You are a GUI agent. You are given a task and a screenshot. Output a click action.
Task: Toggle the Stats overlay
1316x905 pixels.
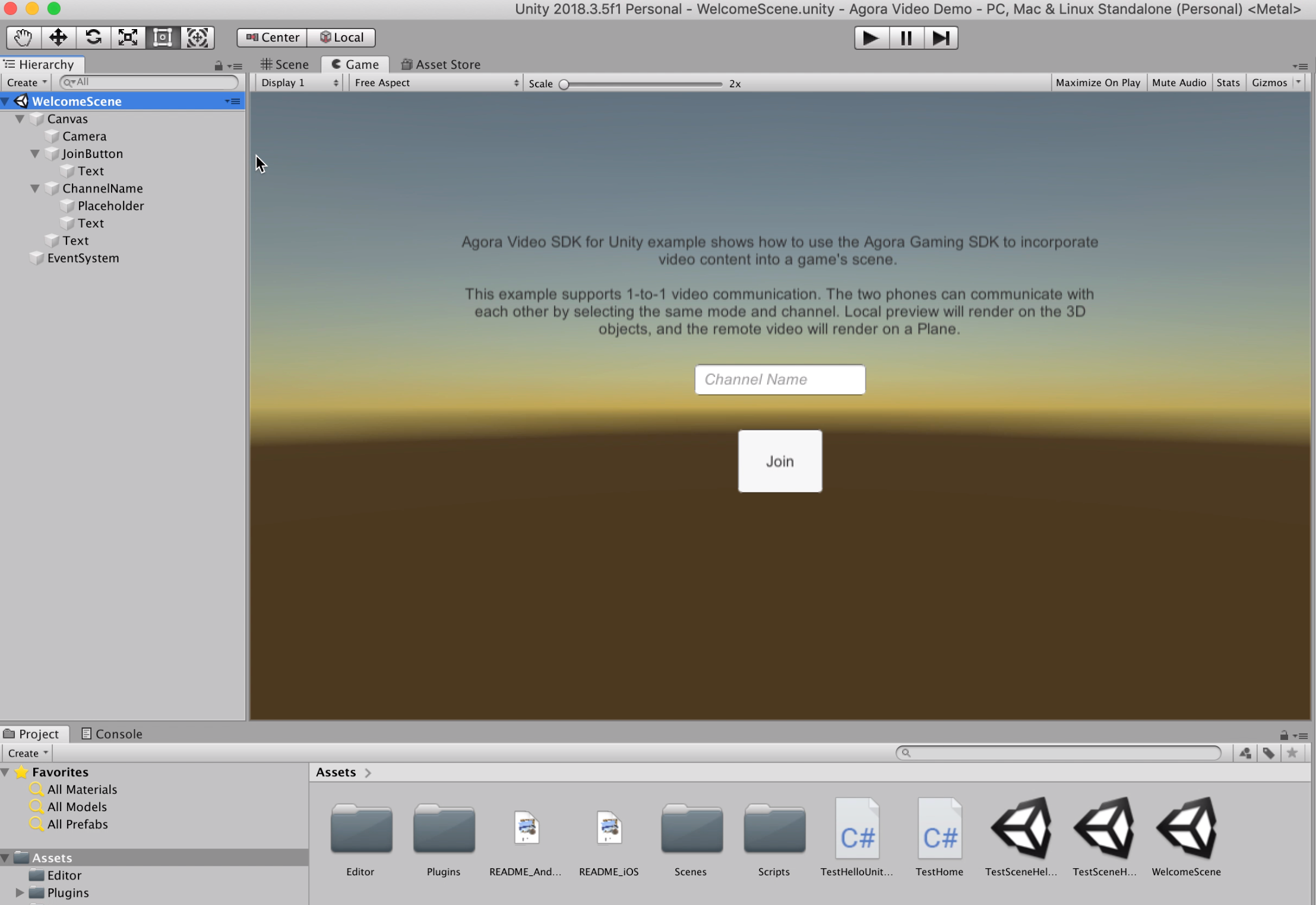[1228, 83]
